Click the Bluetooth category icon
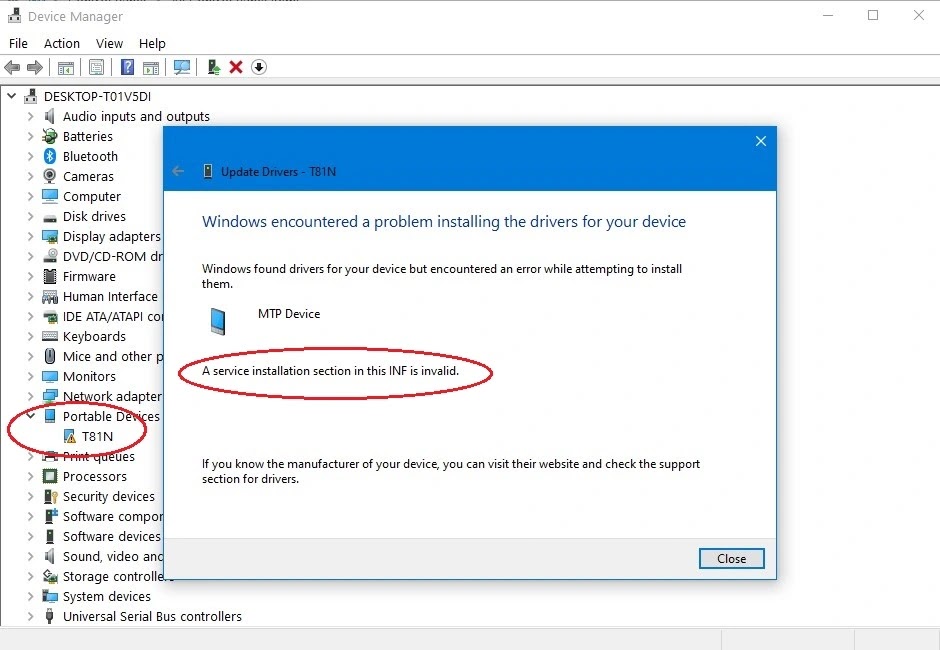This screenshot has width=940, height=650. pyautogui.click(x=50, y=157)
